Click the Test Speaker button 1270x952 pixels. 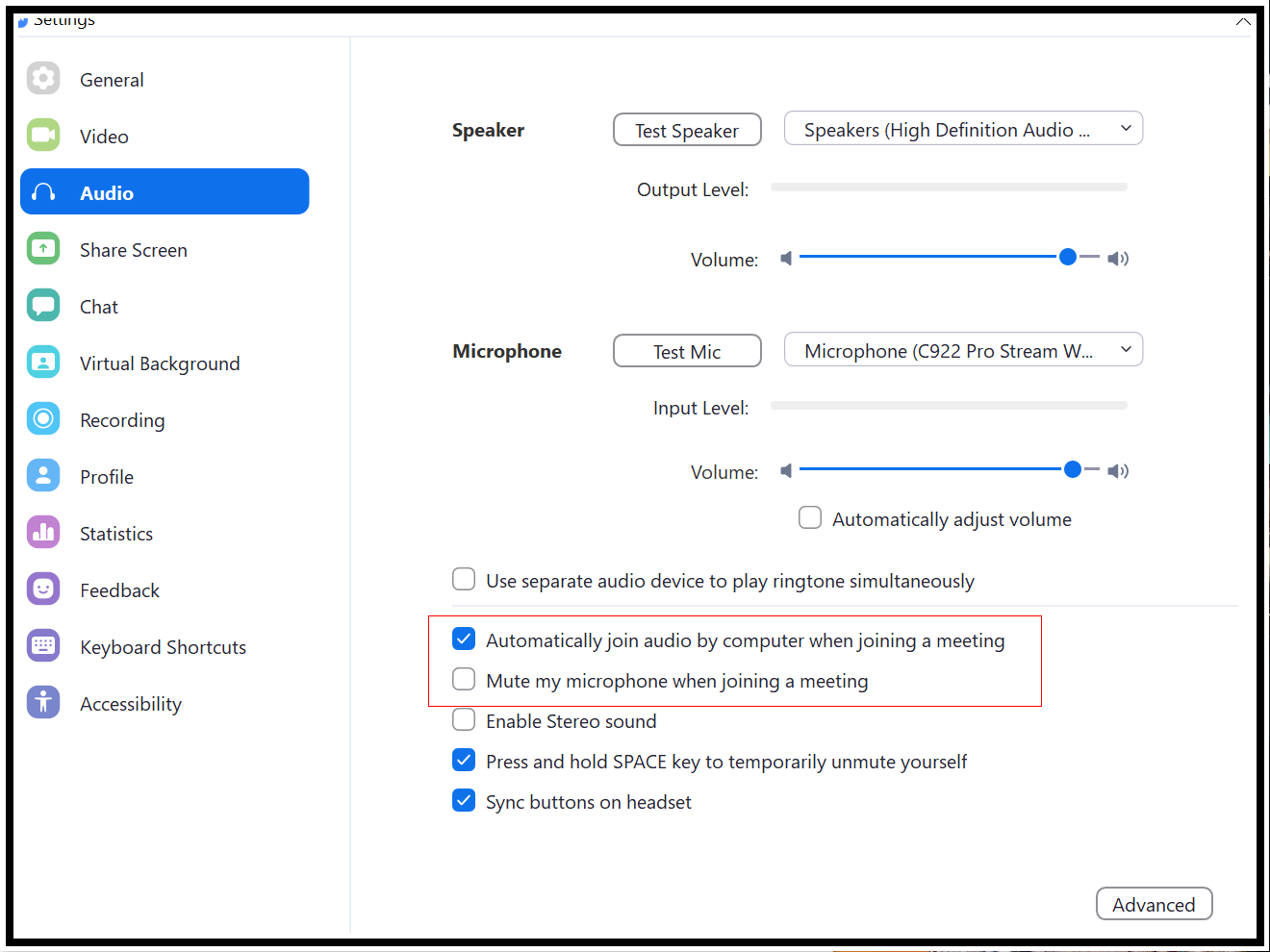687,130
